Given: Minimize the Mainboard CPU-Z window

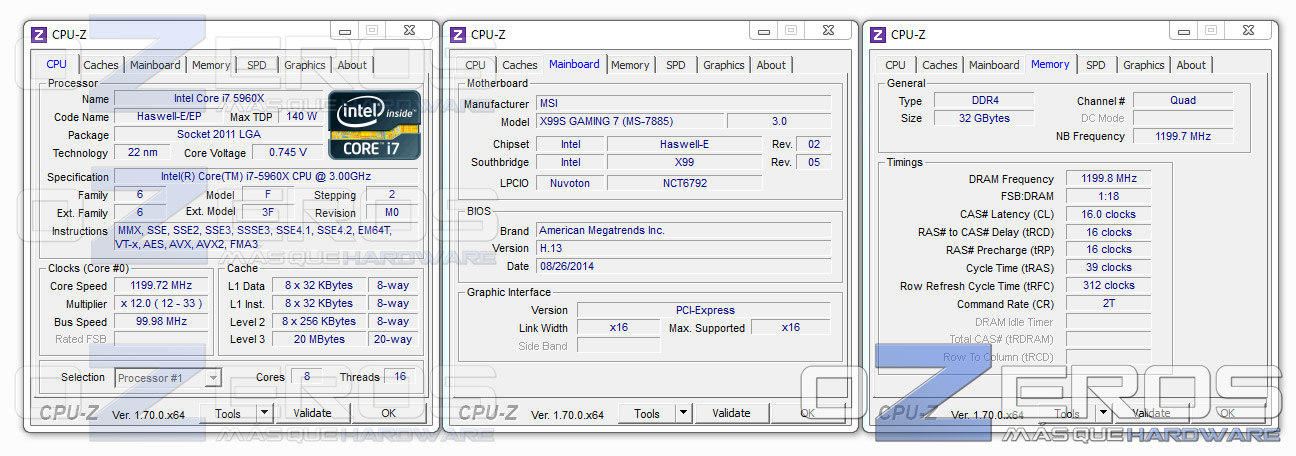Looking at the screenshot, I should pos(764,31).
